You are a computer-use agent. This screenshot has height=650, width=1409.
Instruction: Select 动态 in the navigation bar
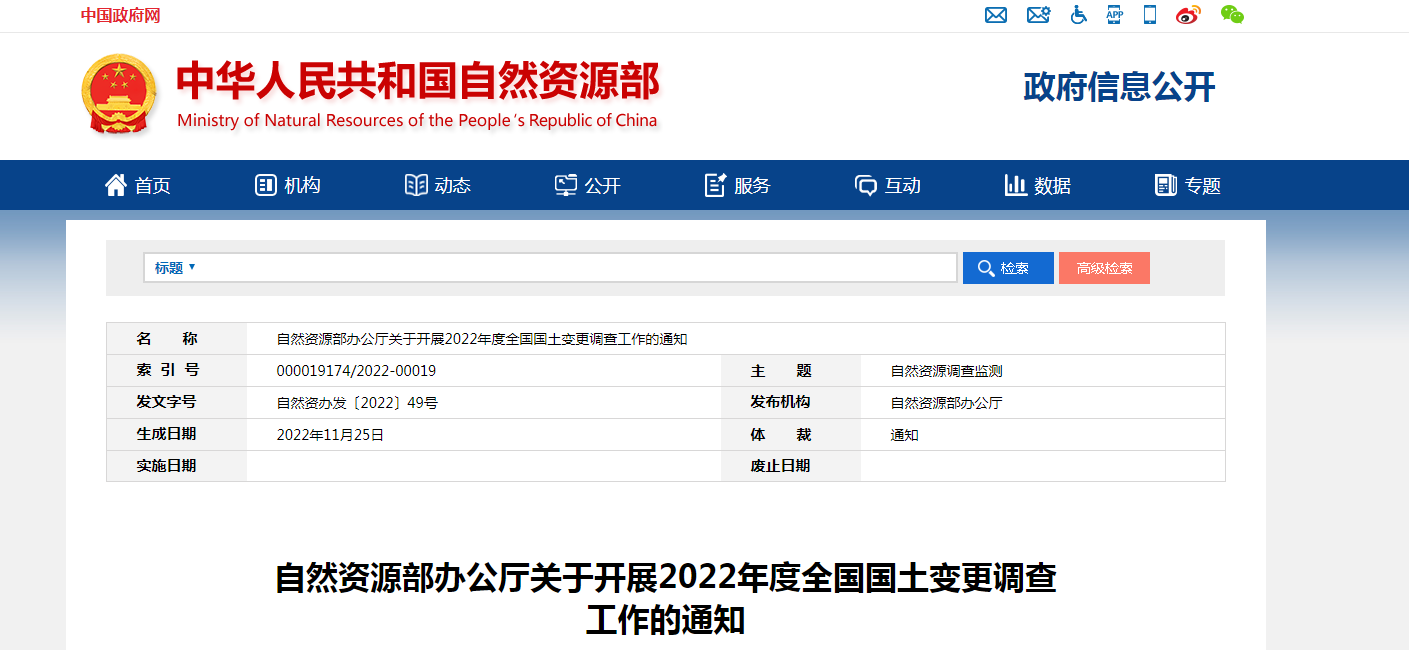point(438,185)
